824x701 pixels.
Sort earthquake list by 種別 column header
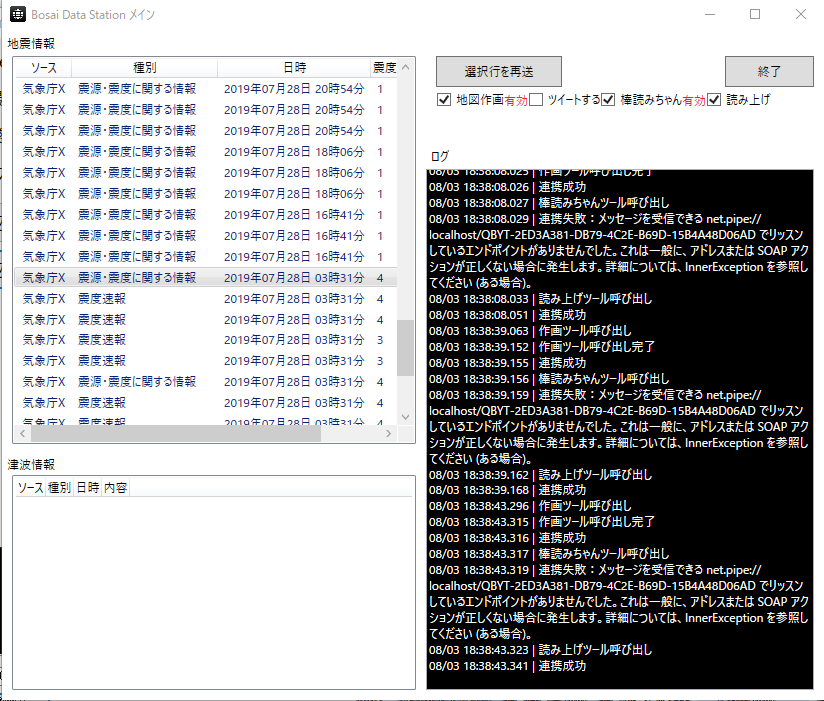[x=144, y=68]
